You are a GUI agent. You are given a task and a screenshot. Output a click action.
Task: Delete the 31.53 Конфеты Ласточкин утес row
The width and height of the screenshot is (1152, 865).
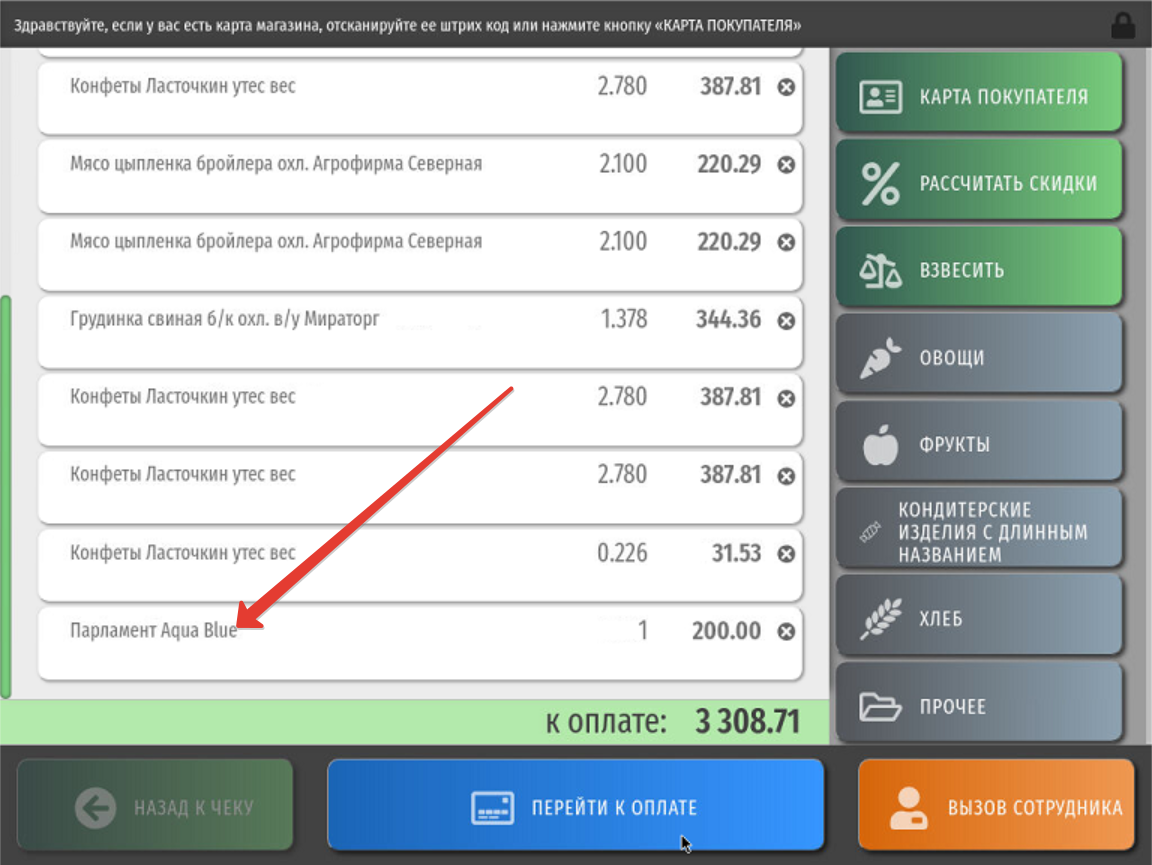(786, 553)
